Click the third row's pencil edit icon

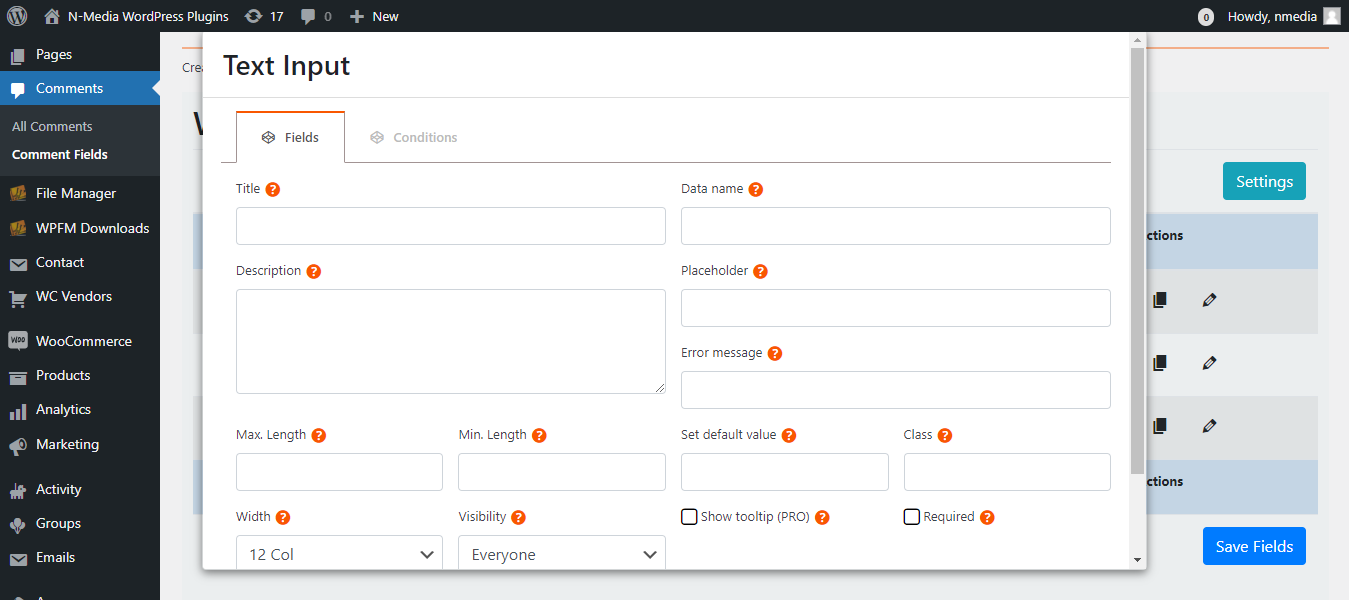(x=1210, y=426)
